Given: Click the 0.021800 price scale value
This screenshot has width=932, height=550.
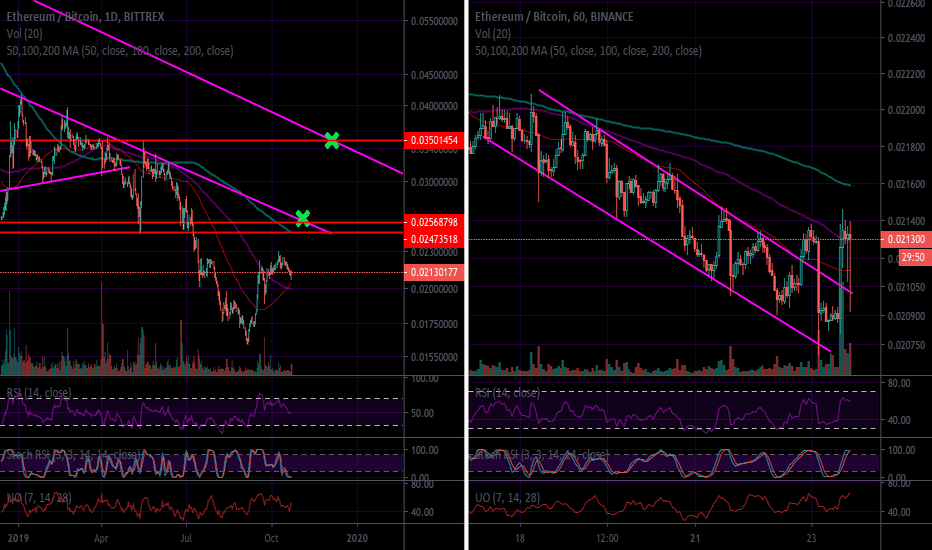Looking at the screenshot, I should 906,147.
